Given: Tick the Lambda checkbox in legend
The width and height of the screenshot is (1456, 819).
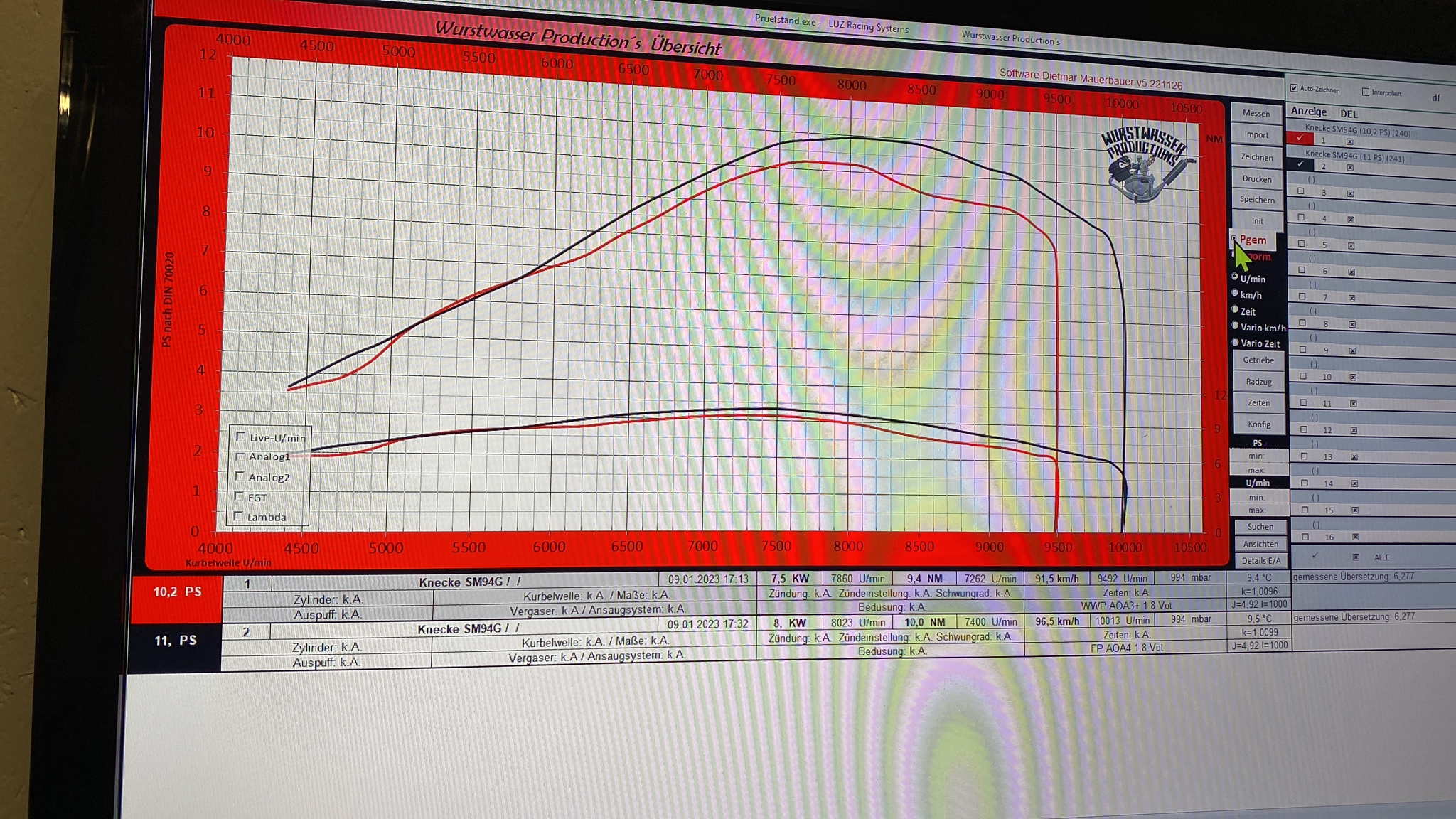Looking at the screenshot, I should tap(239, 516).
